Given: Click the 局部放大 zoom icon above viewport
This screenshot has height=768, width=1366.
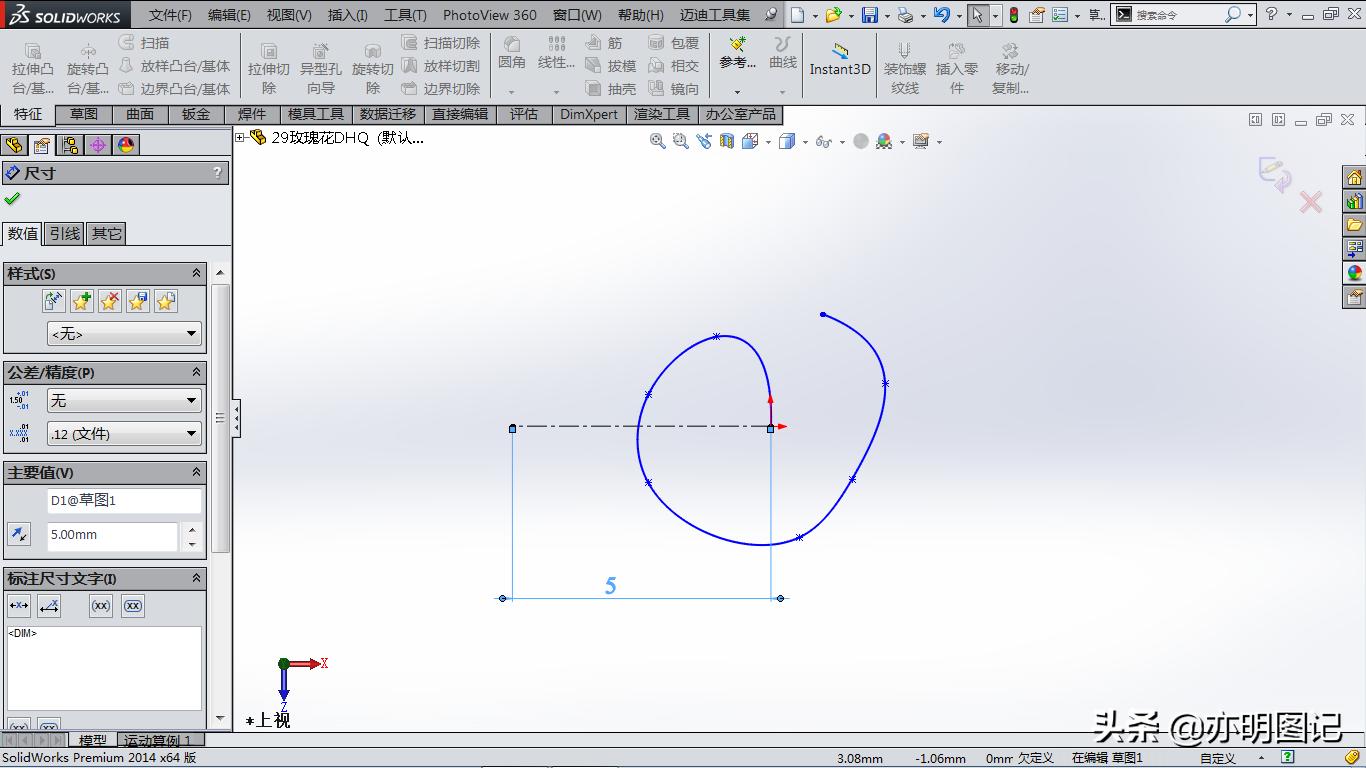Looking at the screenshot, I should (680, 141).
